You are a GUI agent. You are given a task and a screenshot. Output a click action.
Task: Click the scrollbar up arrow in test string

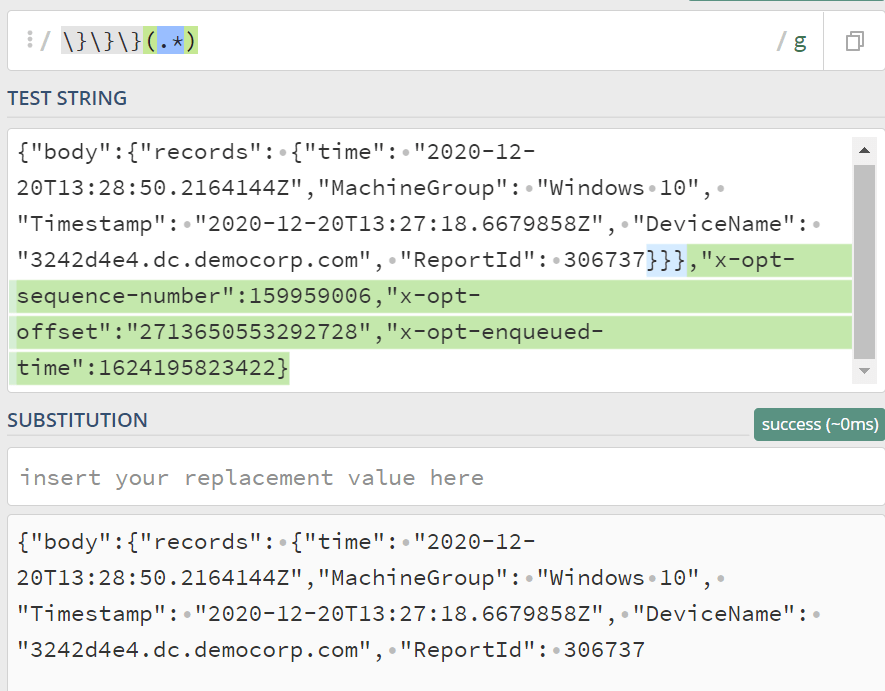(864, 151)
